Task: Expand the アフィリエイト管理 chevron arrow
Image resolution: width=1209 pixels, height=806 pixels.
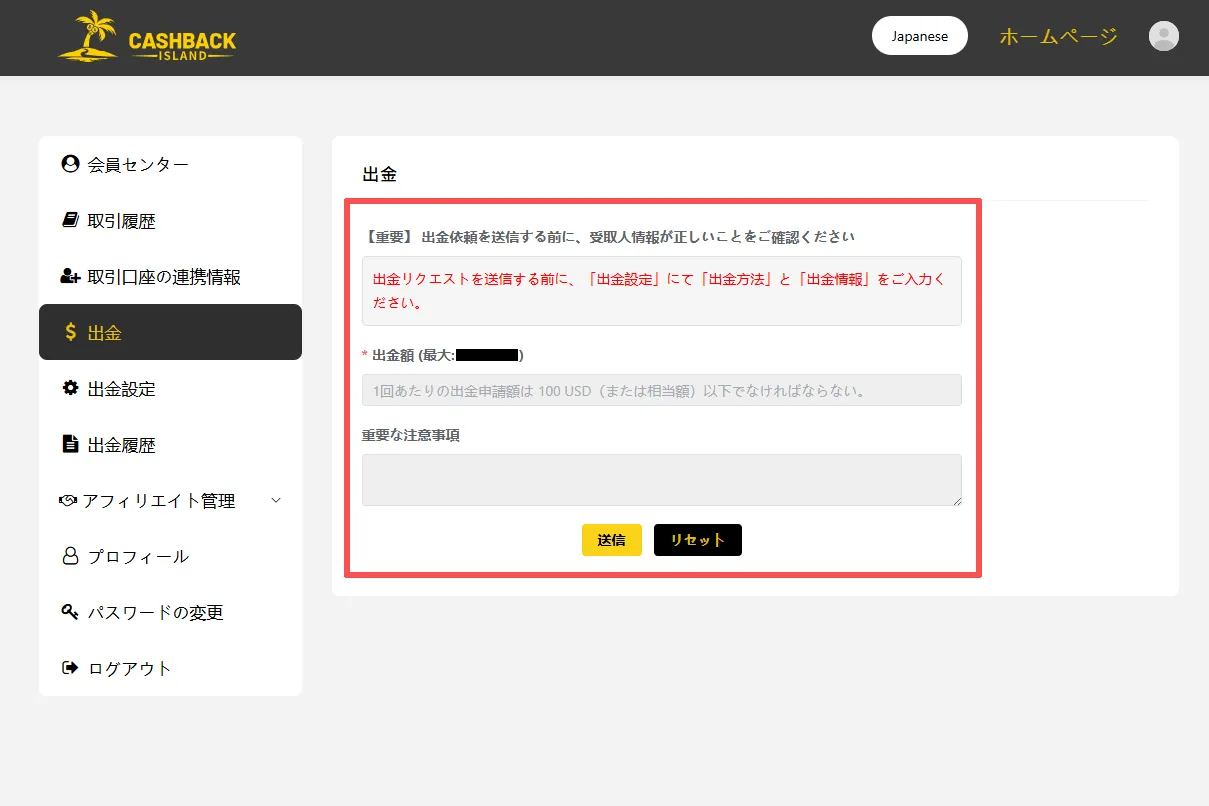Action: (x=277, y=500)
